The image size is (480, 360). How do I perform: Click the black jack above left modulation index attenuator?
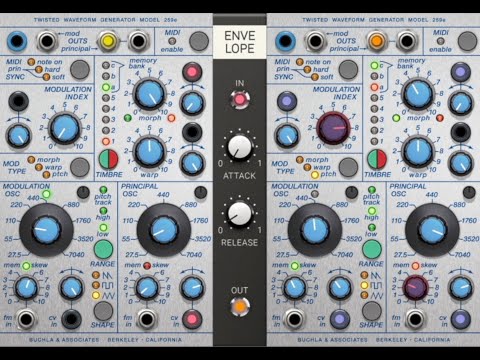tap(18, 101)
